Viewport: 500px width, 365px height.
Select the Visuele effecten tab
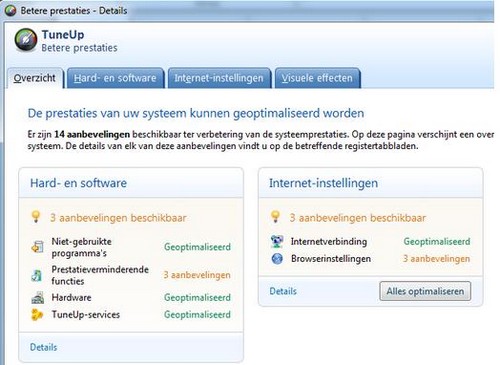point(317,78)
